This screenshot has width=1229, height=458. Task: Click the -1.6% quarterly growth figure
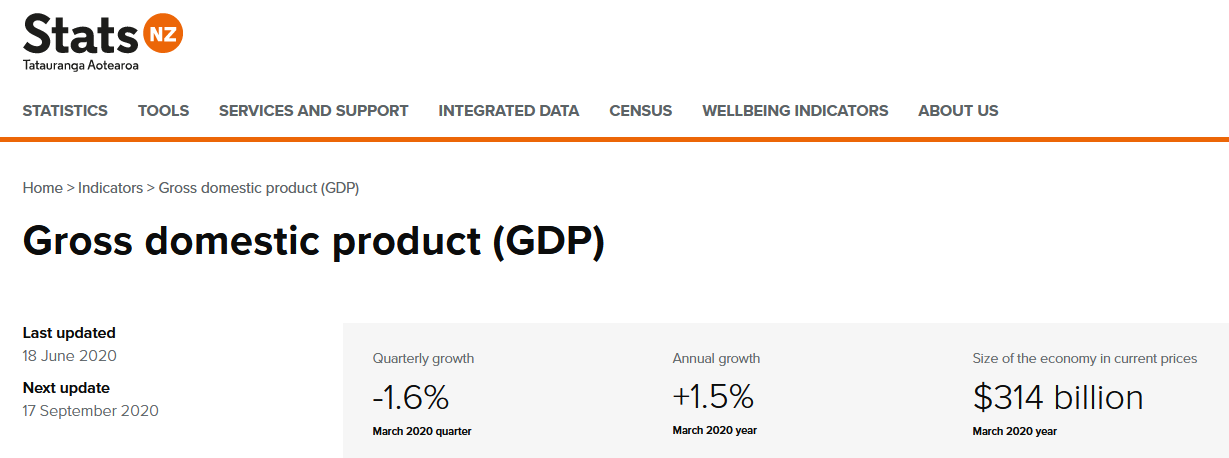(411, 398)
